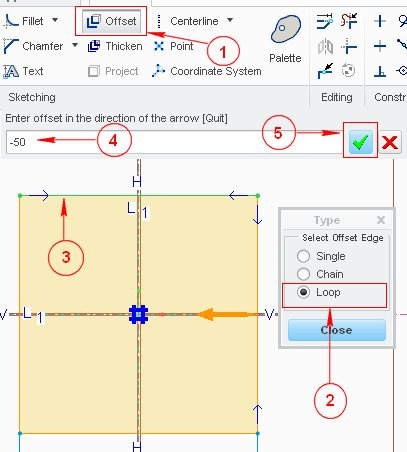Choose the Chain offset edge option

[320, 274]
